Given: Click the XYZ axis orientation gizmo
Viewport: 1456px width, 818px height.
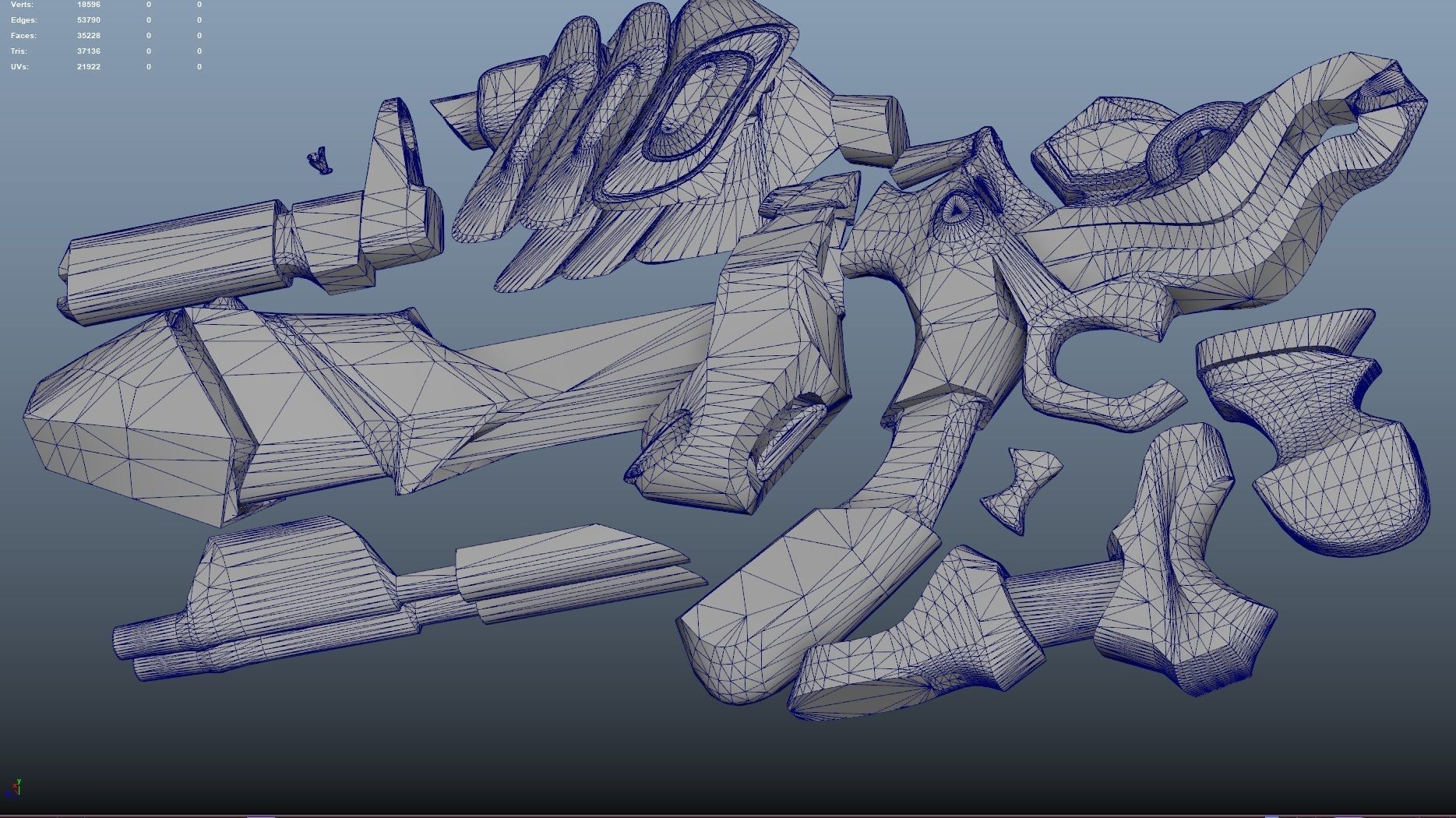Looking at the screenshot, I should point(13,788).
